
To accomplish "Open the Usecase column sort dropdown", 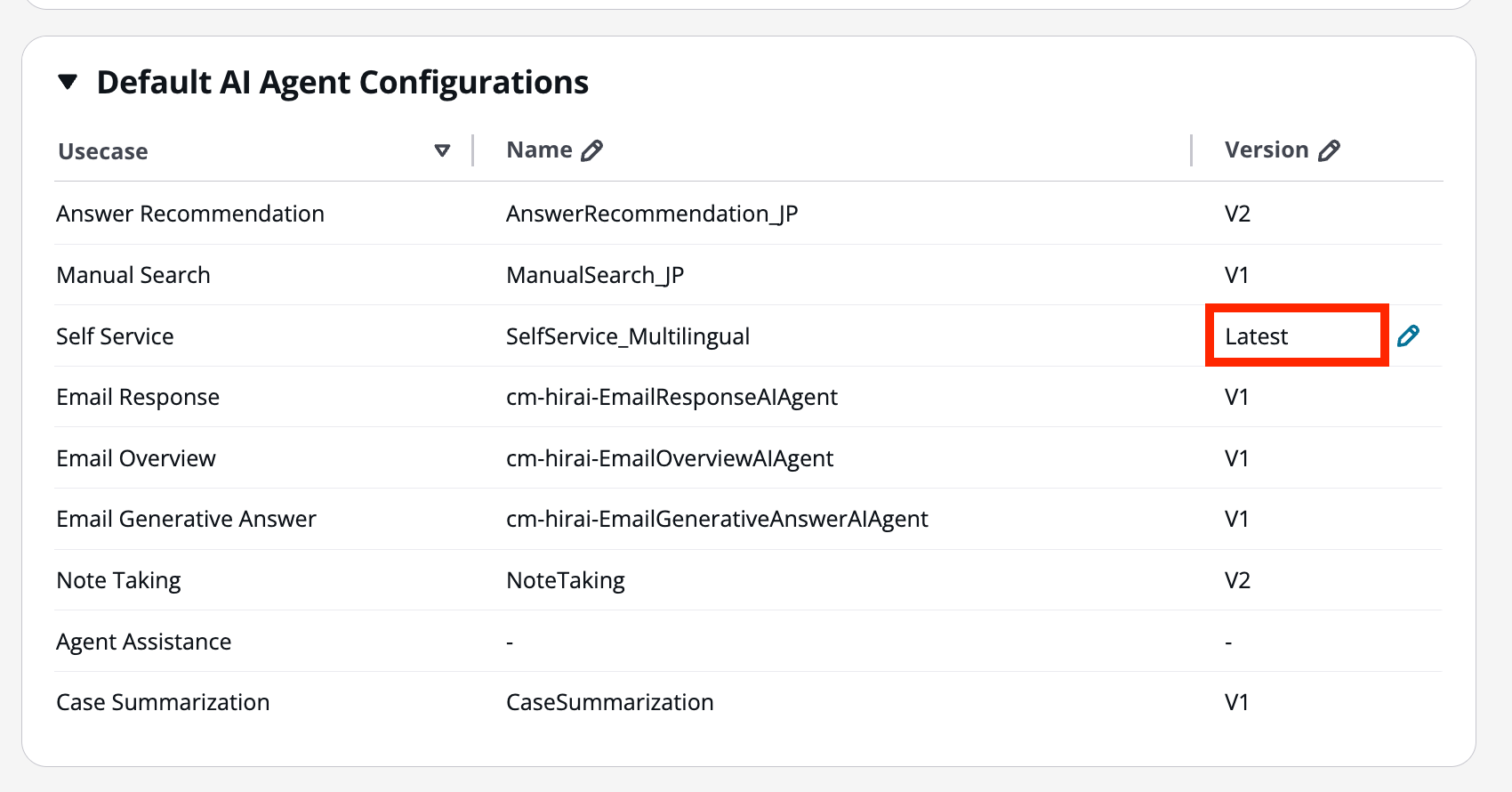I will coord(442,150).
